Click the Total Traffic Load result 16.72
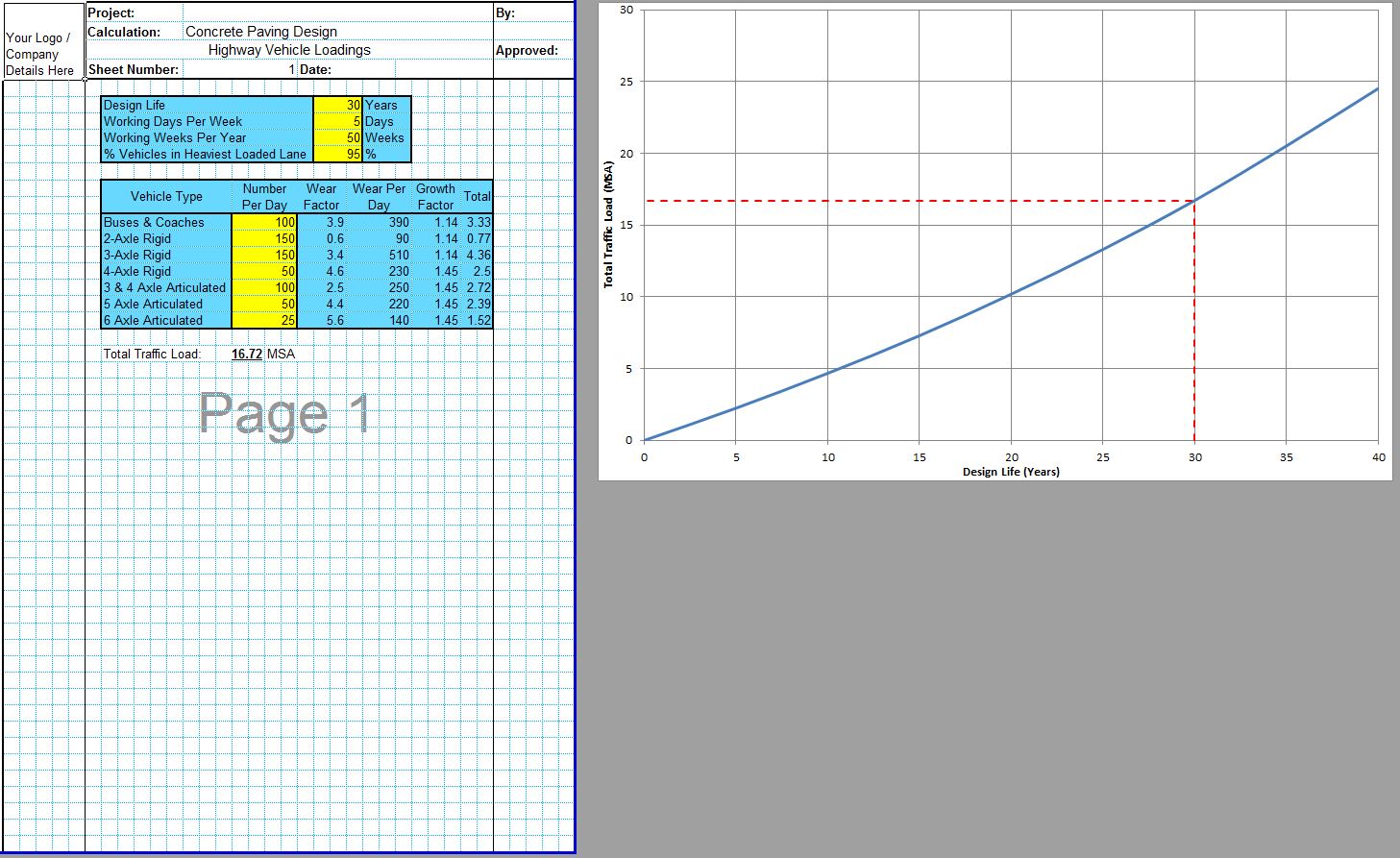Viewport: 1400px width, 858px height. (x=247, y=354)
